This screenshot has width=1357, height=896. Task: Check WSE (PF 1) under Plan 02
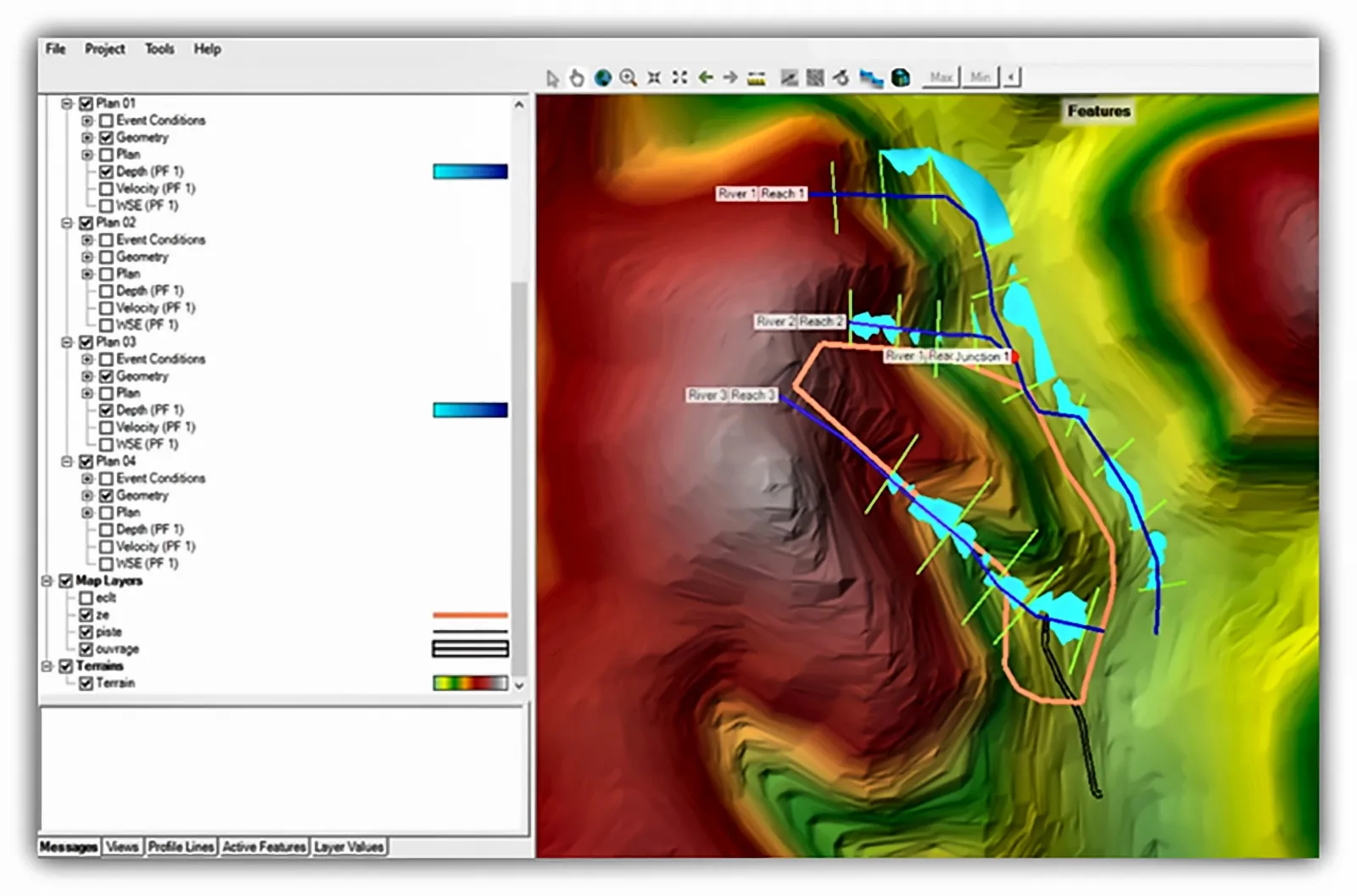106,325
